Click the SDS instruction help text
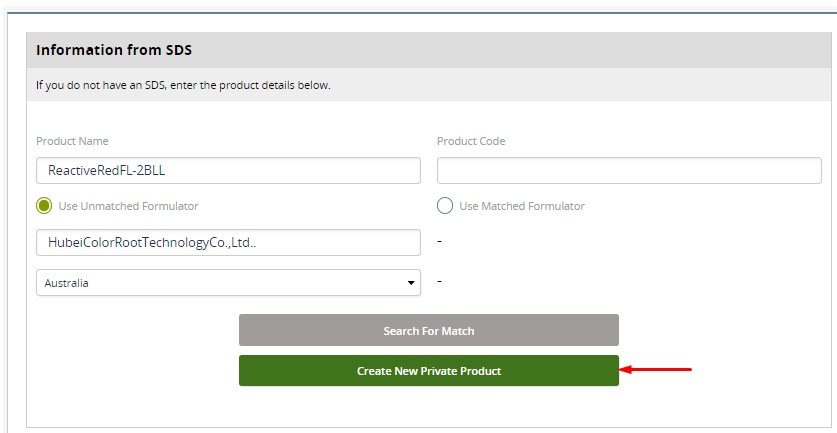 [x=183, y=85]
